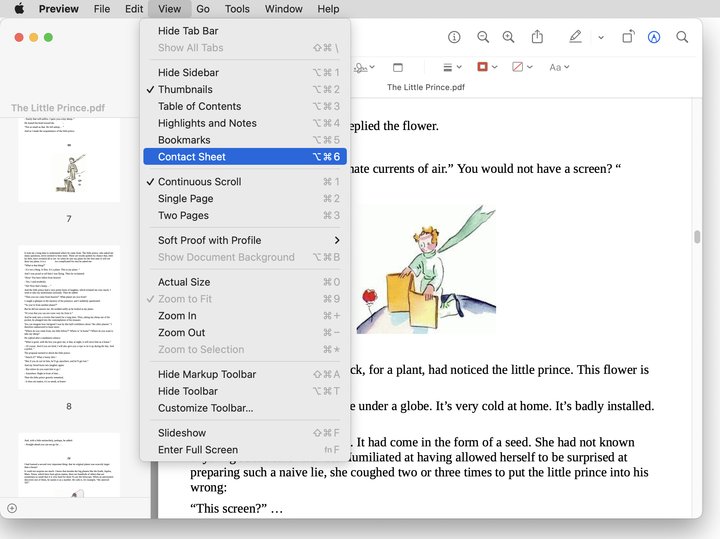
Task: Open the Help menu
Action: [x=328, y=9]
